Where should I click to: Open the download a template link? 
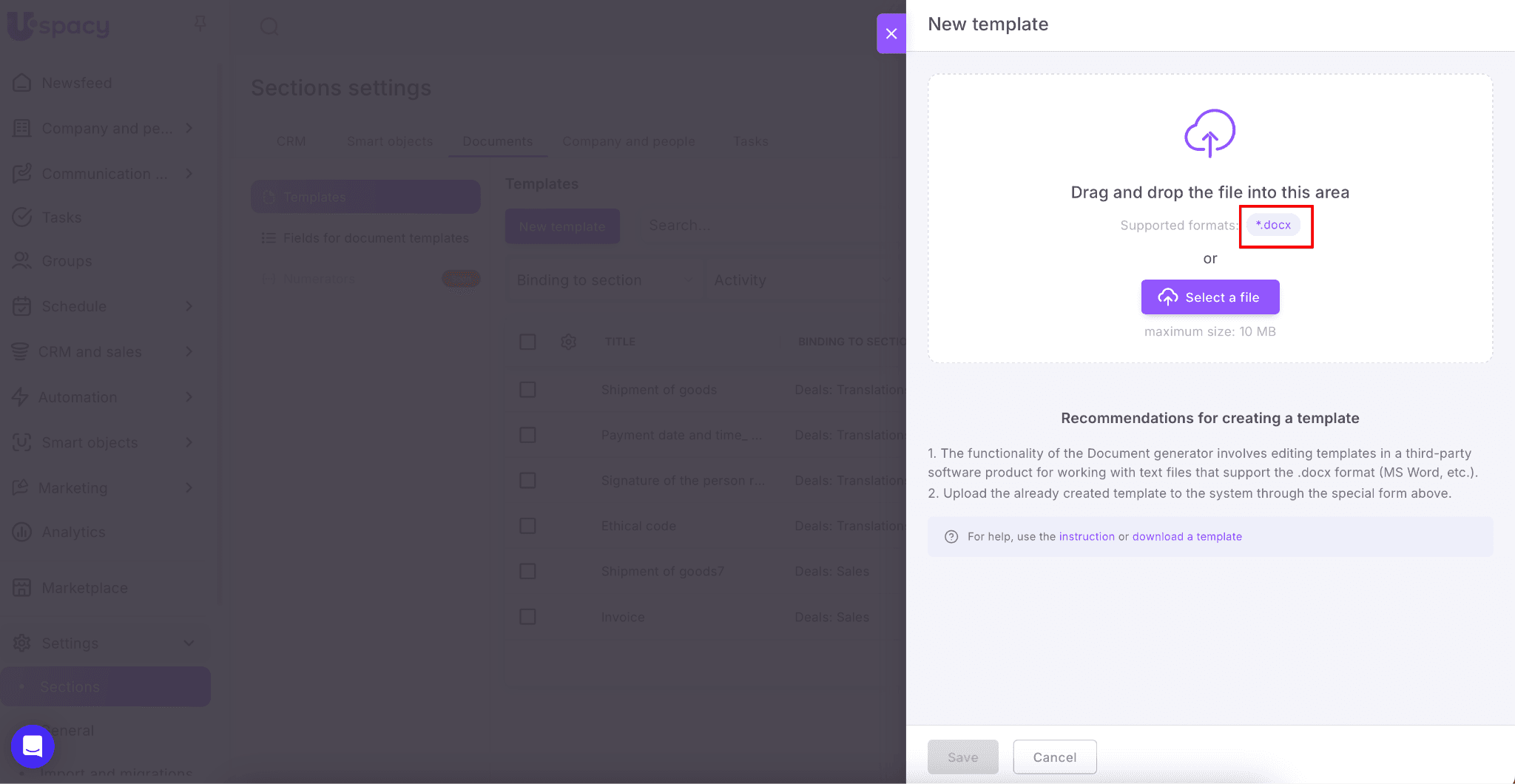(x=1187, y=537)
